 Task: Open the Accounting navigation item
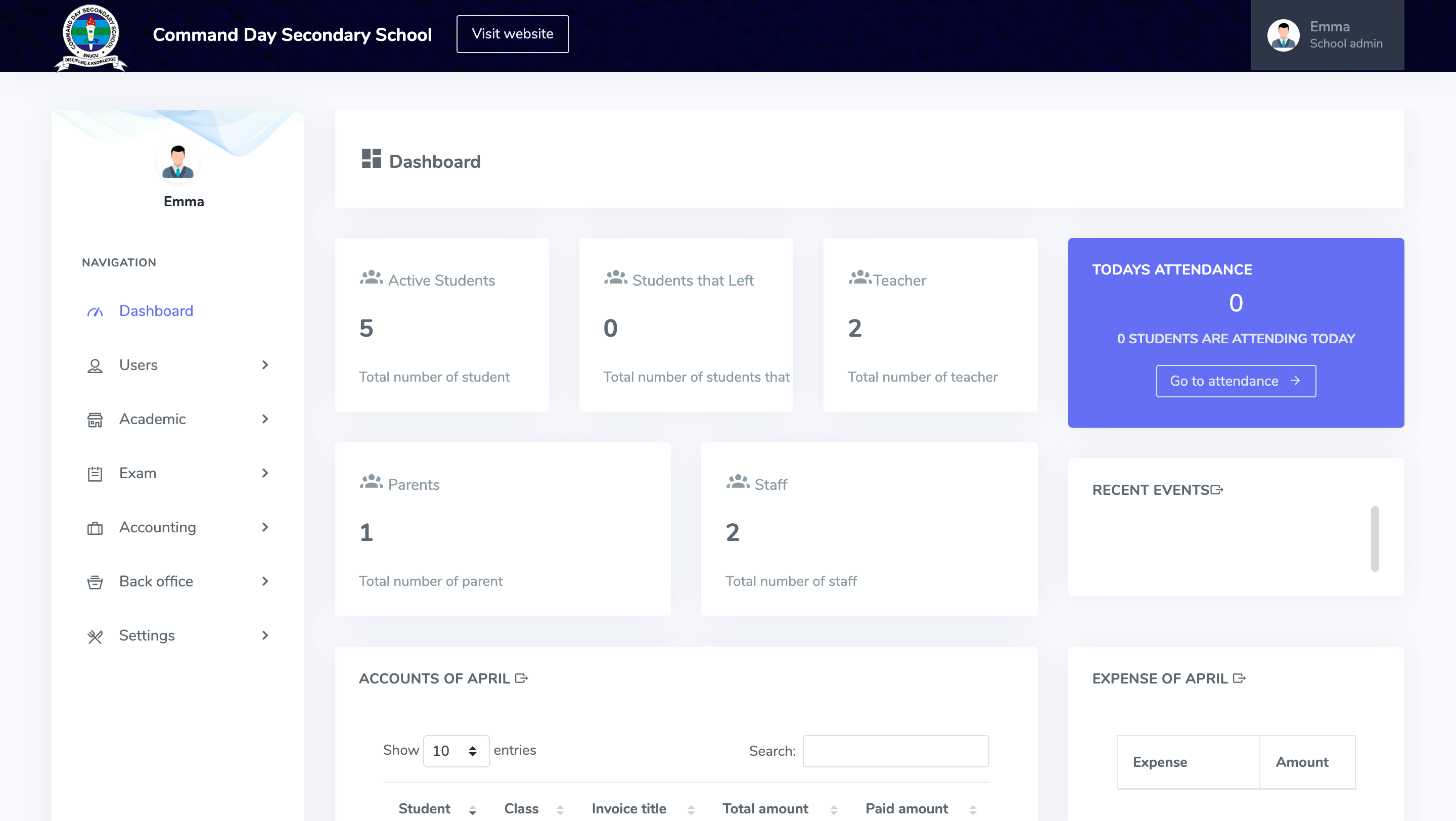[x=178, y=527]
